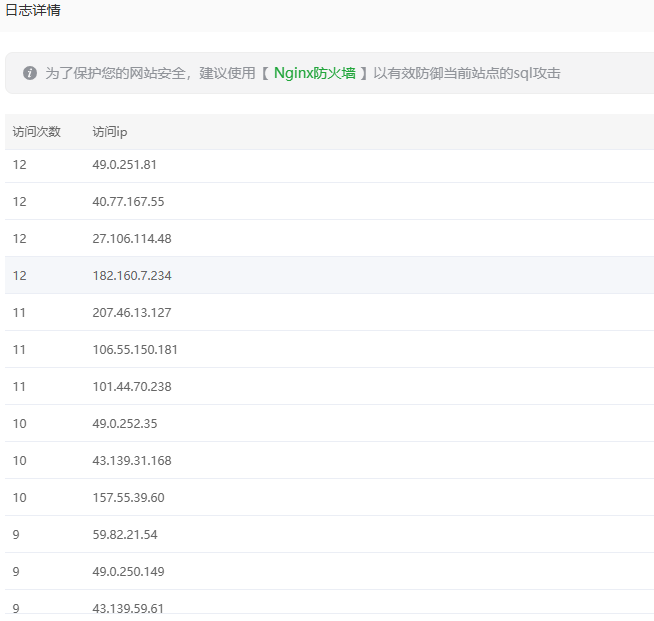Click the 访问ip column header

110,132
